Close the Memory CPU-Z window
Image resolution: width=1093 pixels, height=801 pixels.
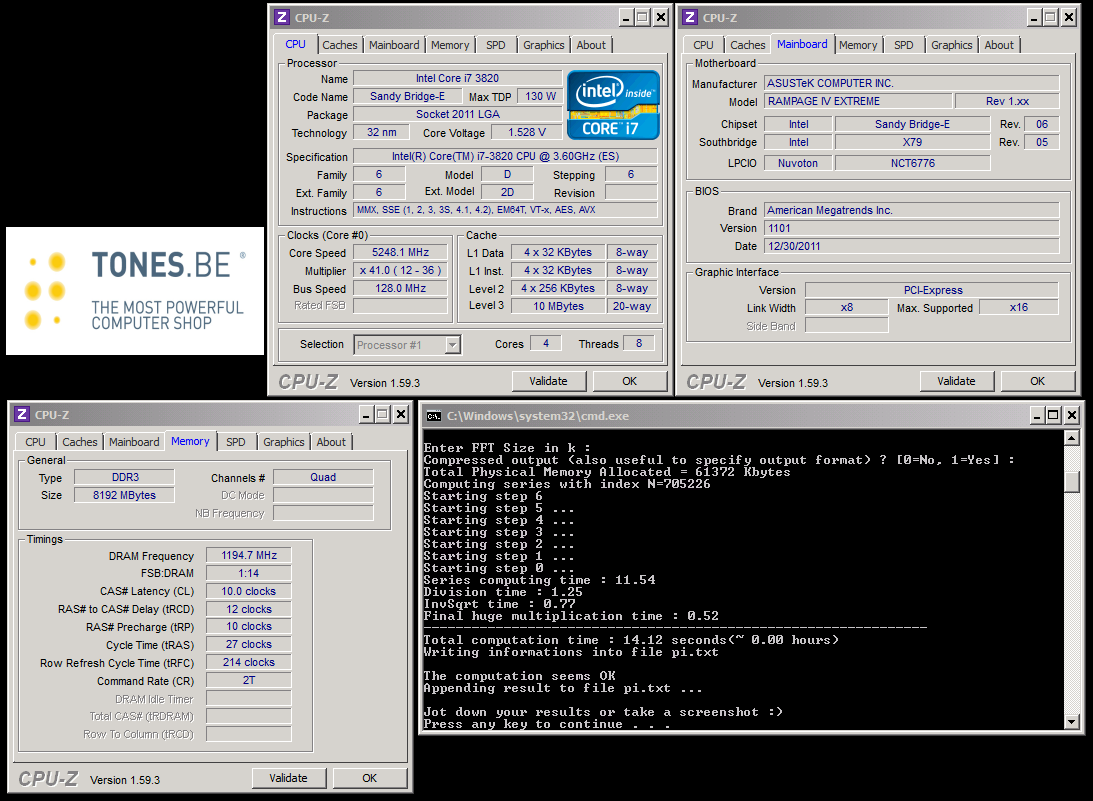pos(401,414)
